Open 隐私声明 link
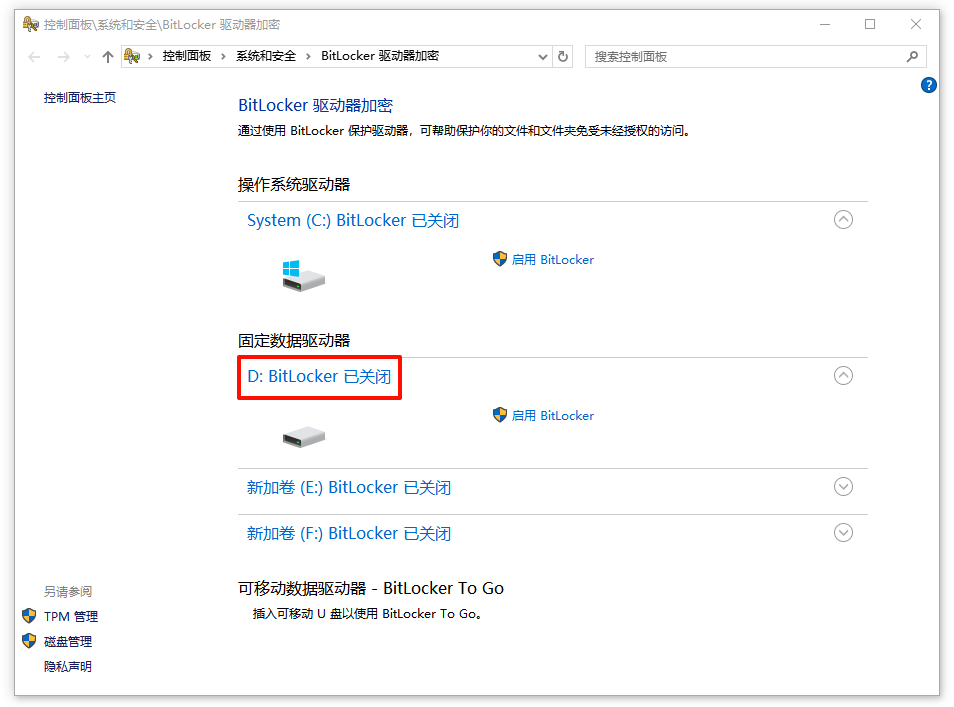The image size is (954, 707). (68, 666)
